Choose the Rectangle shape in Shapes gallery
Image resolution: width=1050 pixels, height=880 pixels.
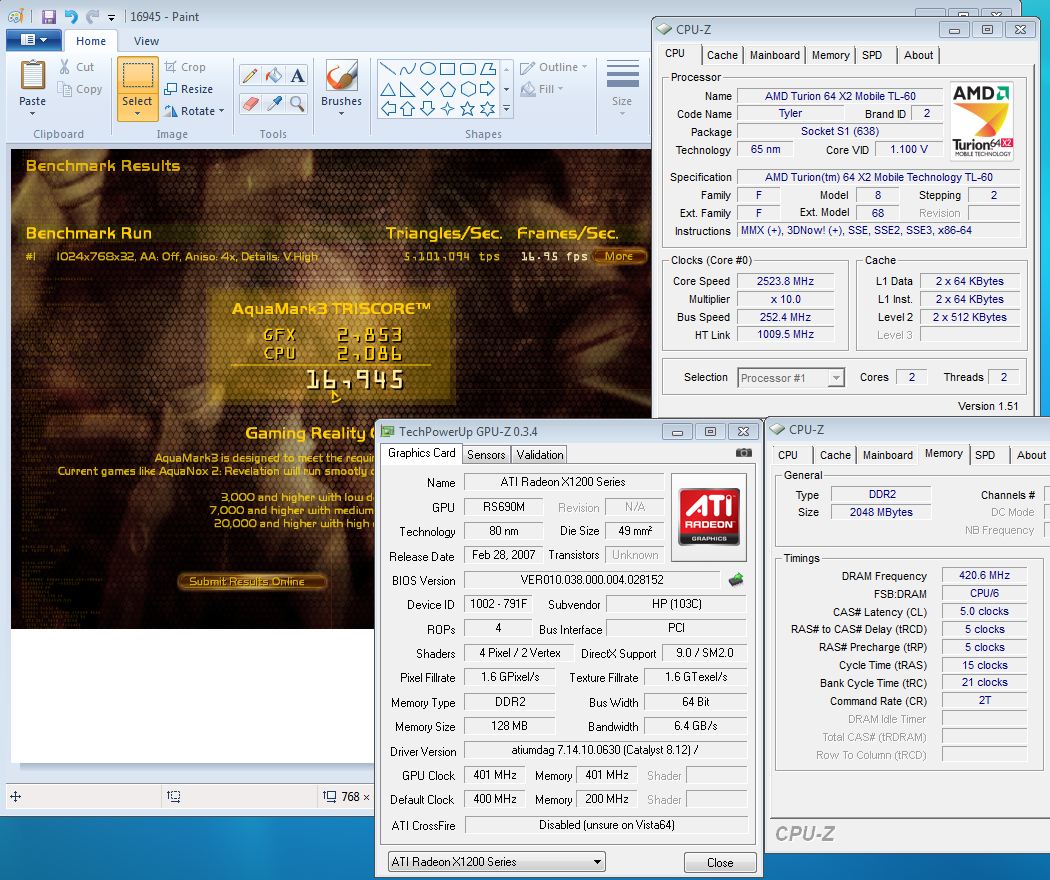pos(448,69)
